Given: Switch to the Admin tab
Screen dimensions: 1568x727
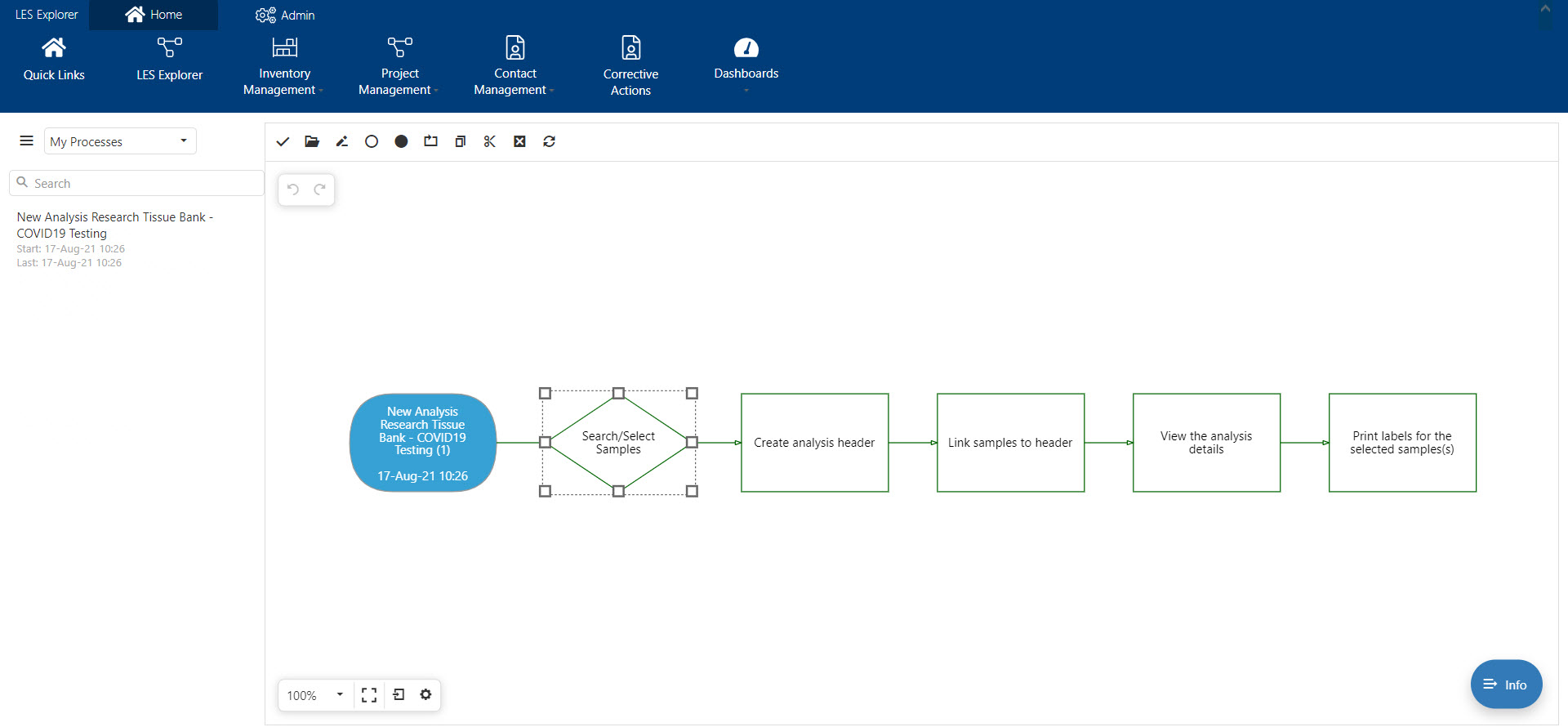Looking at the screenshot, I should (285, 15).
